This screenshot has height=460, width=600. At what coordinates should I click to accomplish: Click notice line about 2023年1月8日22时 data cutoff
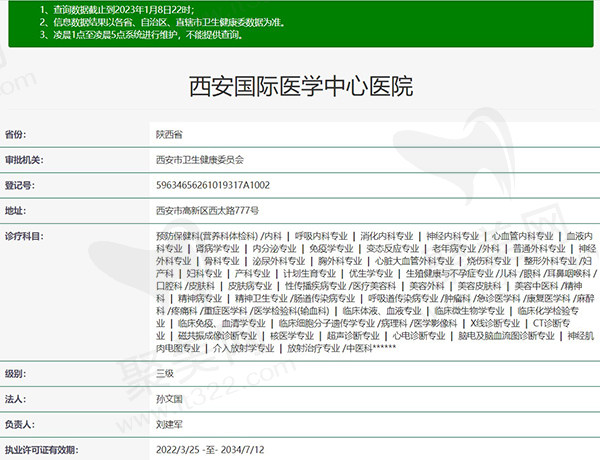coord(117,10)
